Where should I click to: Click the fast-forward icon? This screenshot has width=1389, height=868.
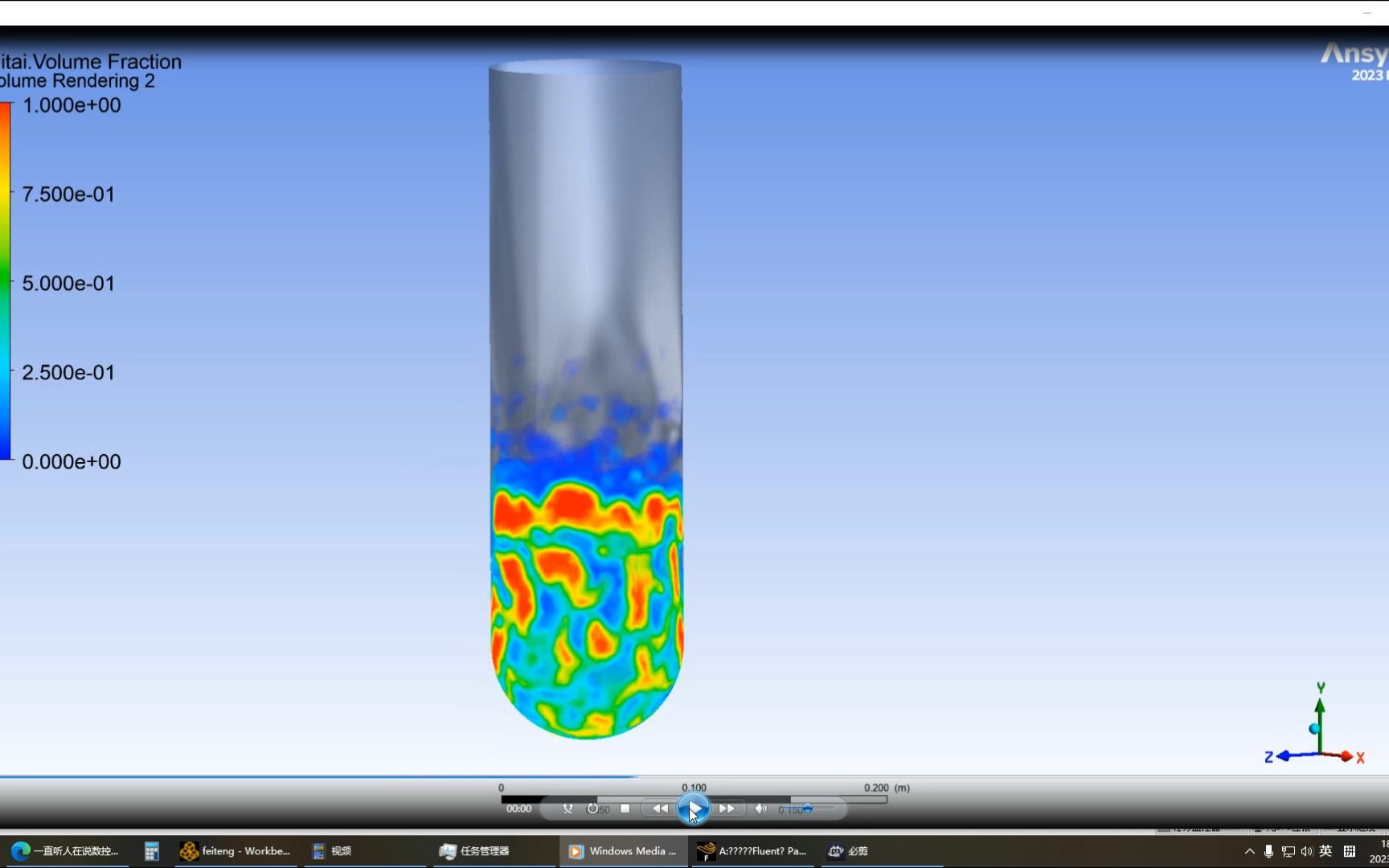[727, 809]
